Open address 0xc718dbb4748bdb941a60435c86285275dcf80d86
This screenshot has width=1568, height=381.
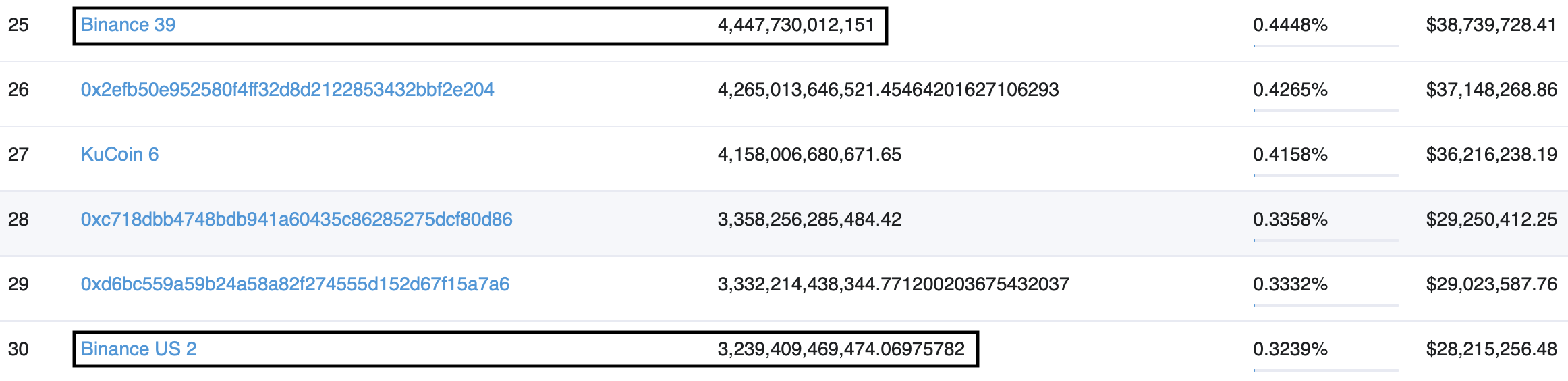tap(297, 220)
